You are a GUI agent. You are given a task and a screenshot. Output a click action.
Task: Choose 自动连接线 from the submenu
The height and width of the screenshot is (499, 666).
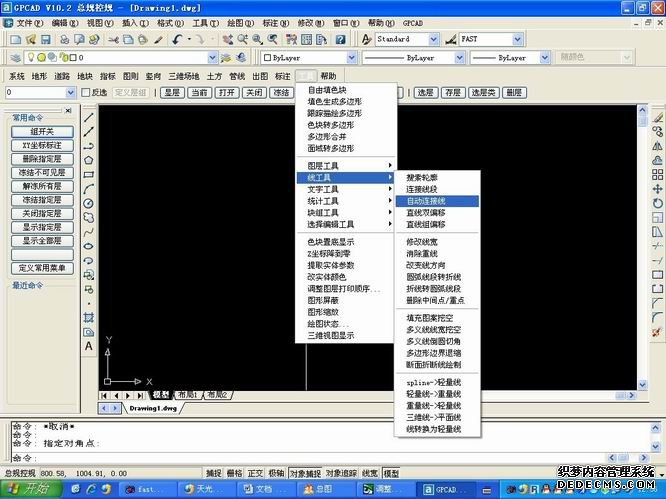pos(437,201)
